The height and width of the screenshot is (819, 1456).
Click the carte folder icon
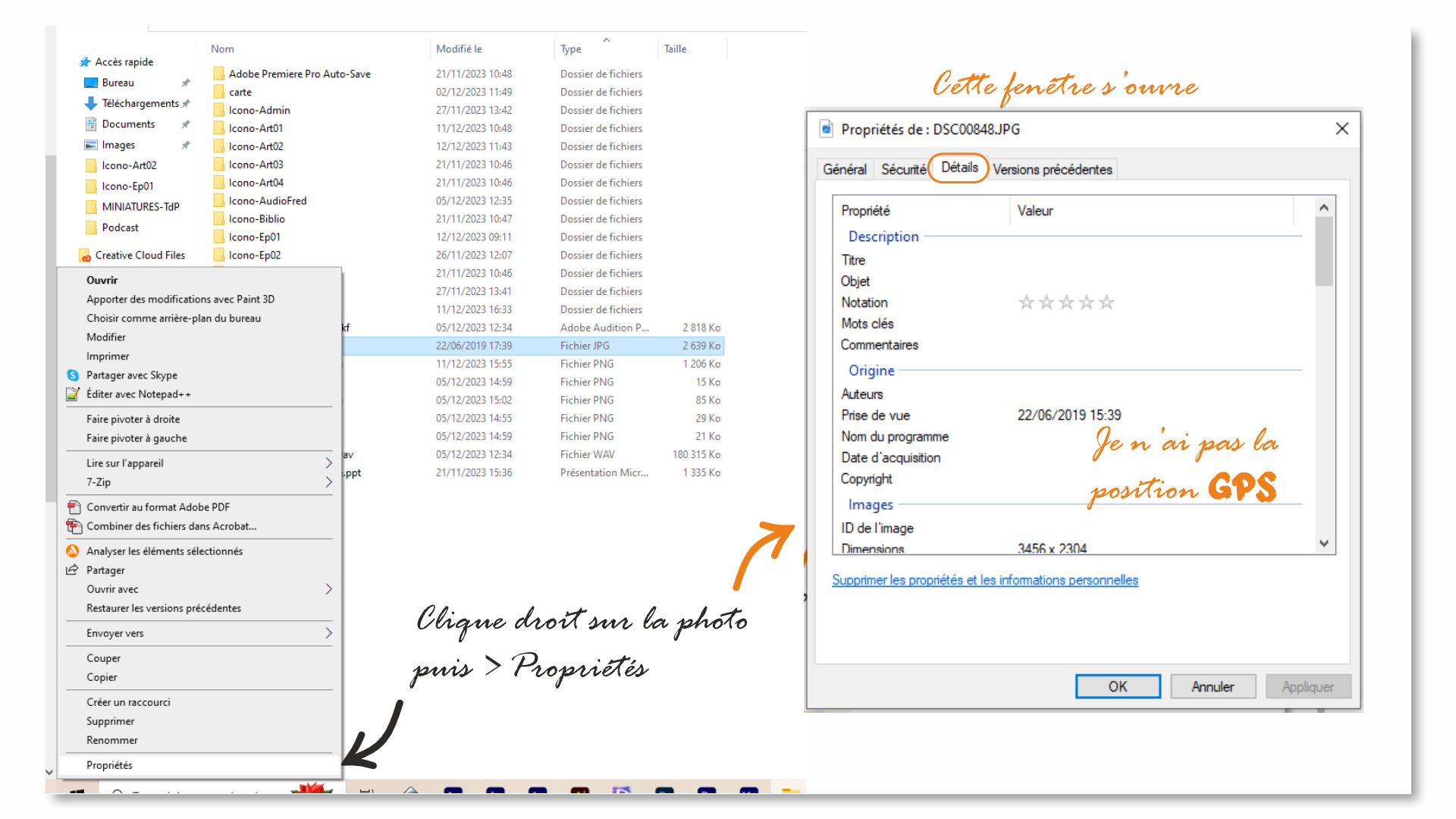[x=219, y=92]
